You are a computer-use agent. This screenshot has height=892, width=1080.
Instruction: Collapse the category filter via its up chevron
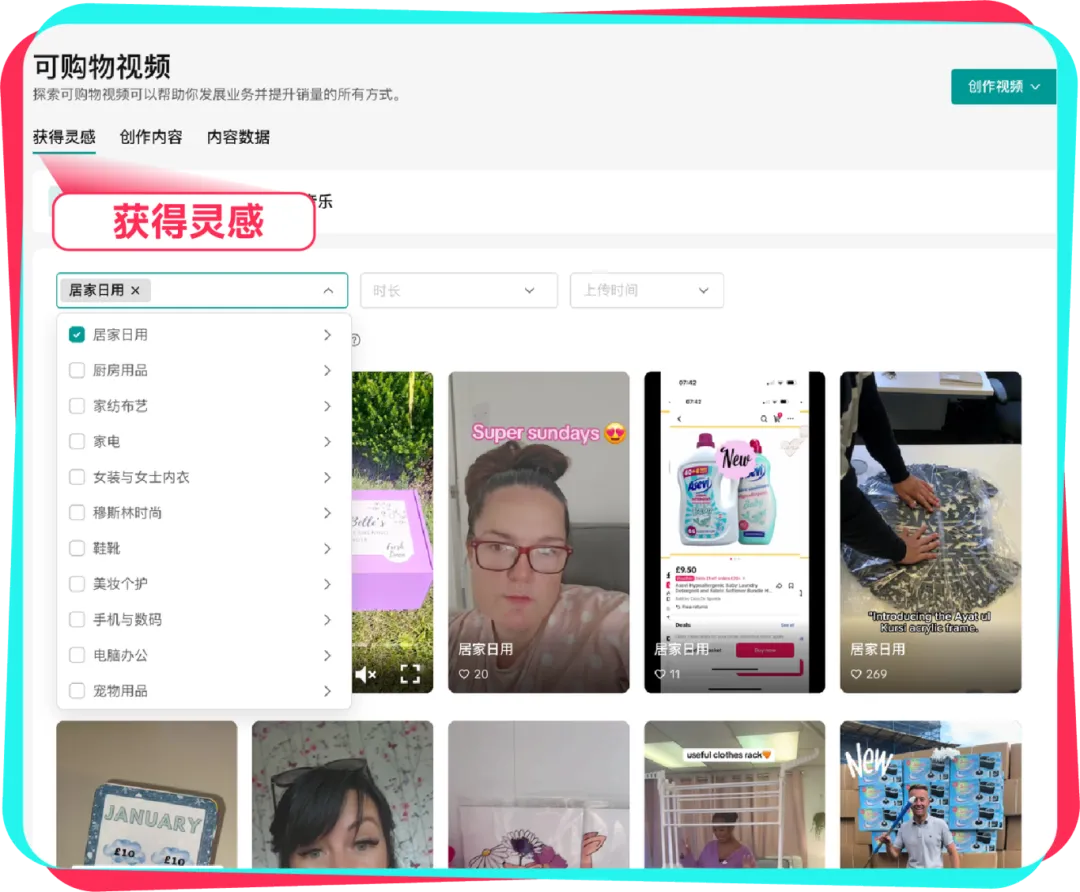(x=329, y=290)
